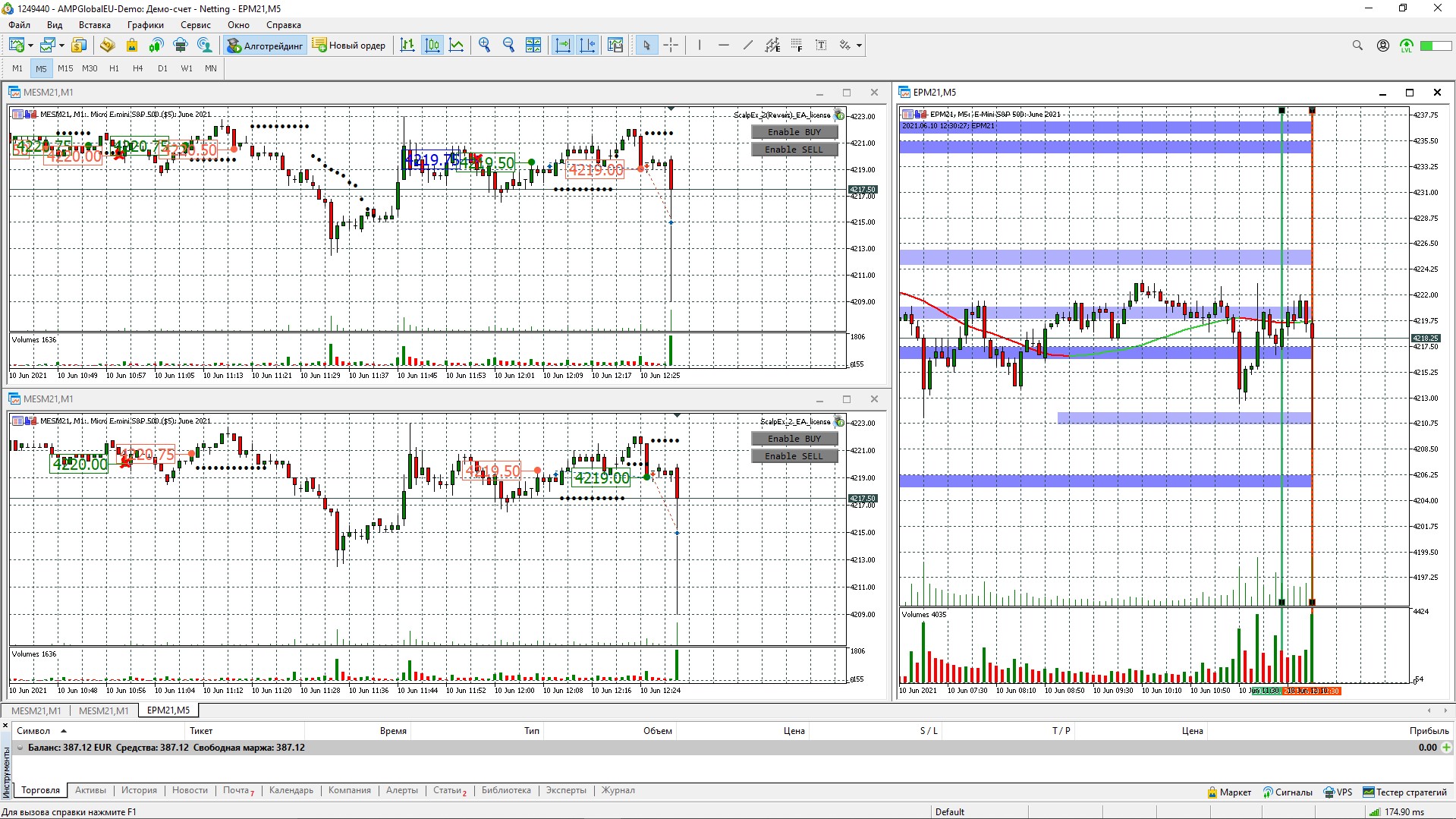The image size is (1456, 819).
Task: Select the H1 timeframe
Action: [114, 68]
